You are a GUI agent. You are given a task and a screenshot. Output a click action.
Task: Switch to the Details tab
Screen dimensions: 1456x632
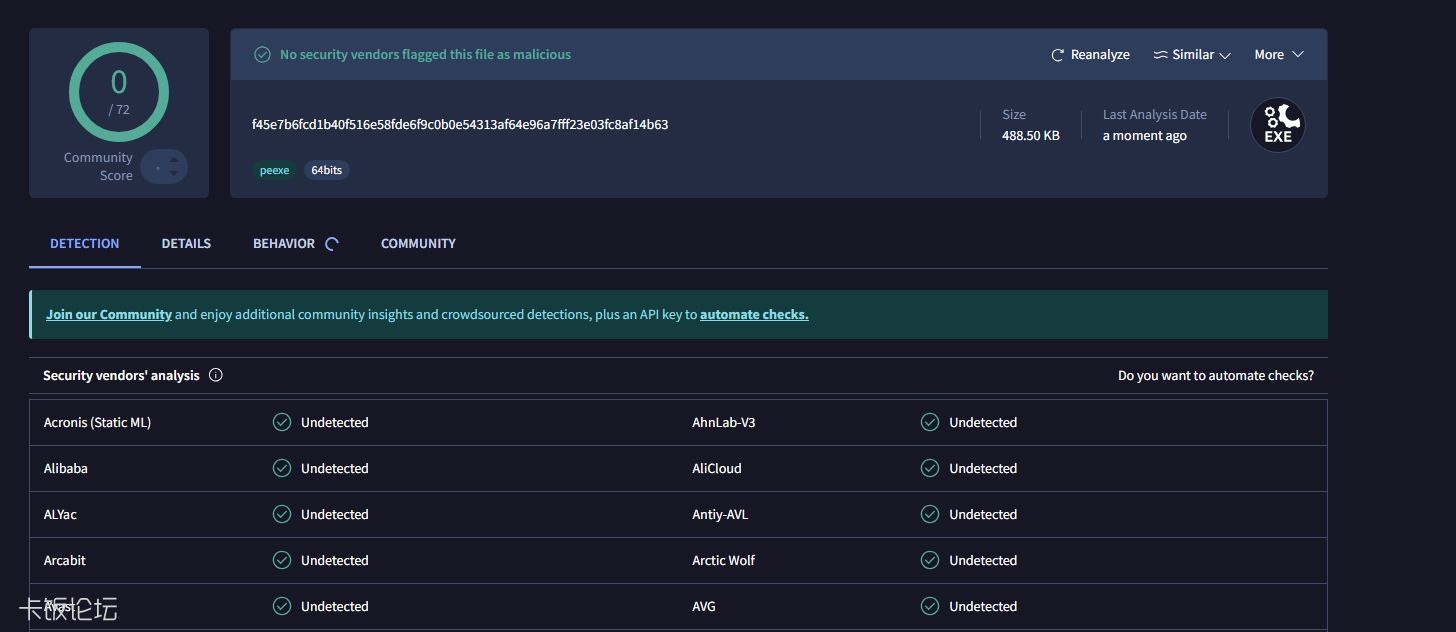[x=186, y=243]
